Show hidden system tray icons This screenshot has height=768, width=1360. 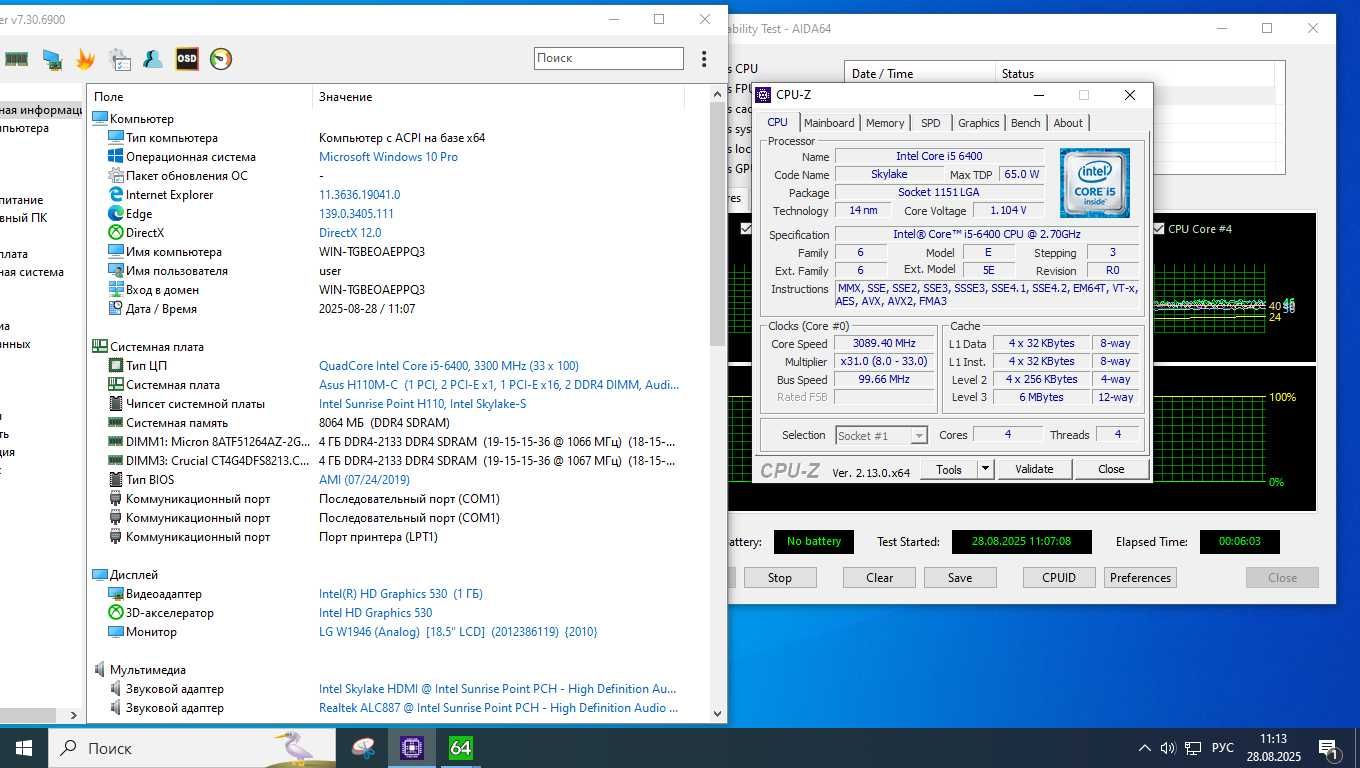[1144, 748]
